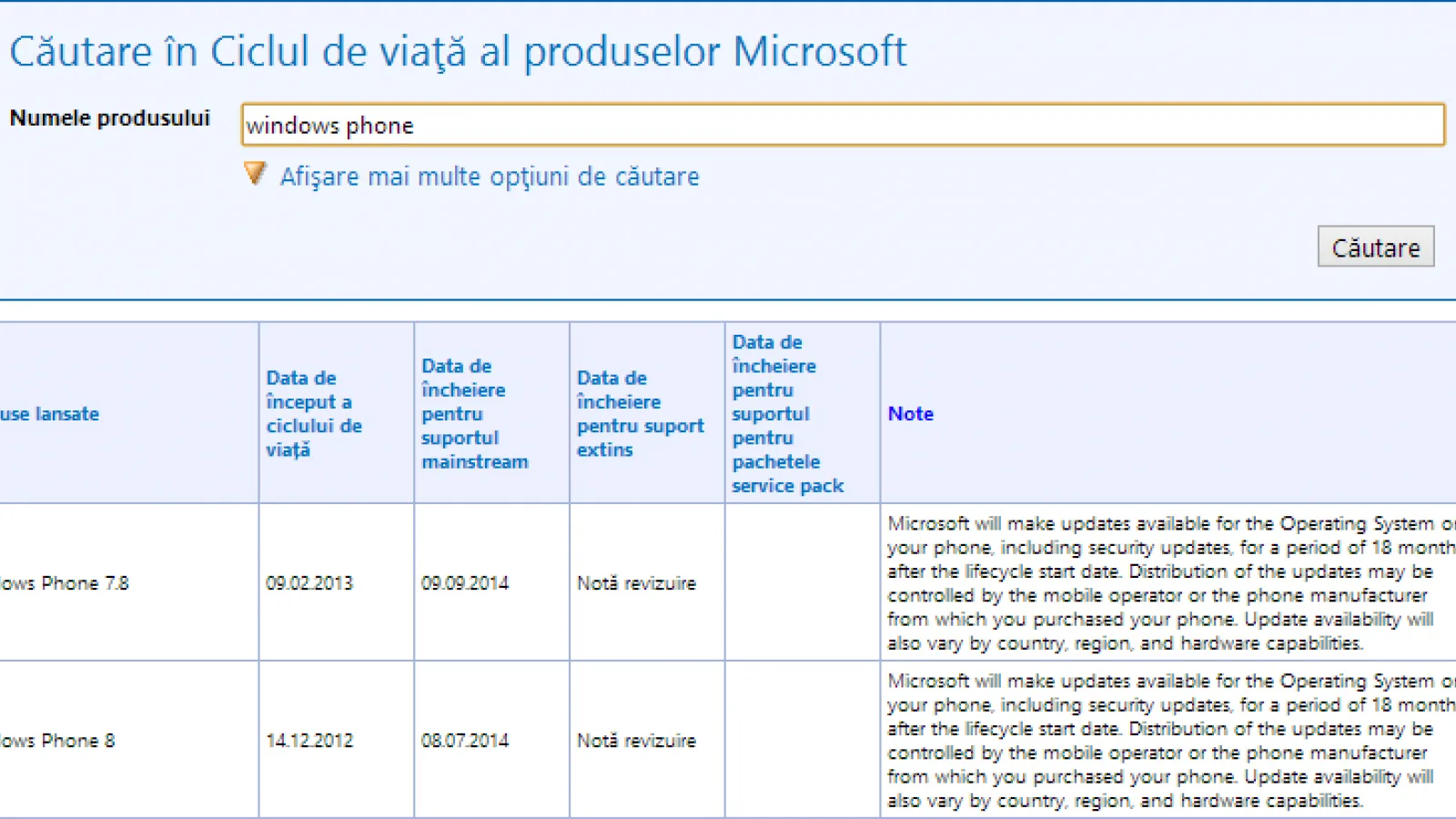This screenshot has width=1456, height=819.
Task: Click the note text in Windows Phone 7.8 row
Action: click(x=1171, y=582)
